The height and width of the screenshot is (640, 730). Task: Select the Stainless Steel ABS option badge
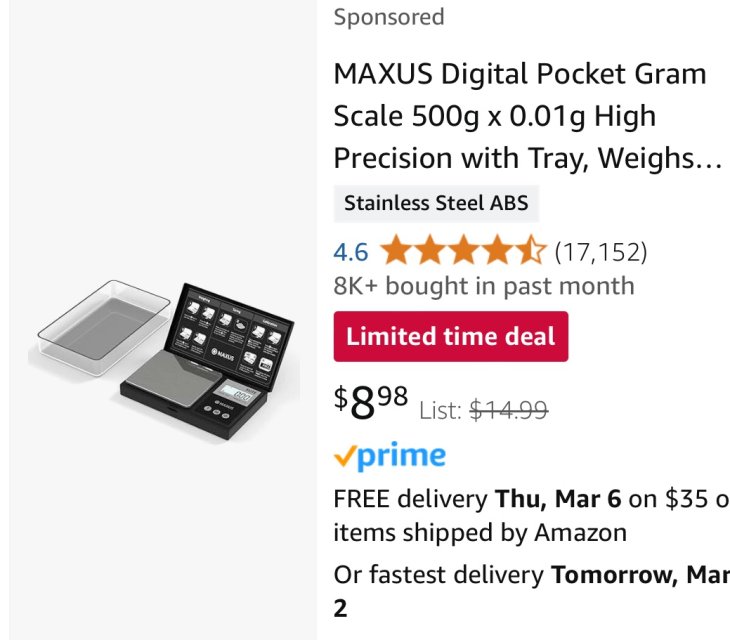(436, 203)
